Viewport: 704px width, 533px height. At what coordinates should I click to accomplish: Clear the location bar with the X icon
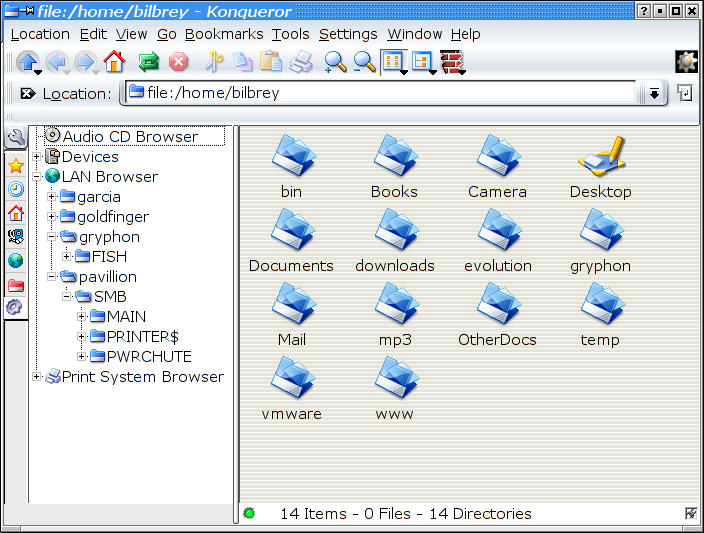28,93
